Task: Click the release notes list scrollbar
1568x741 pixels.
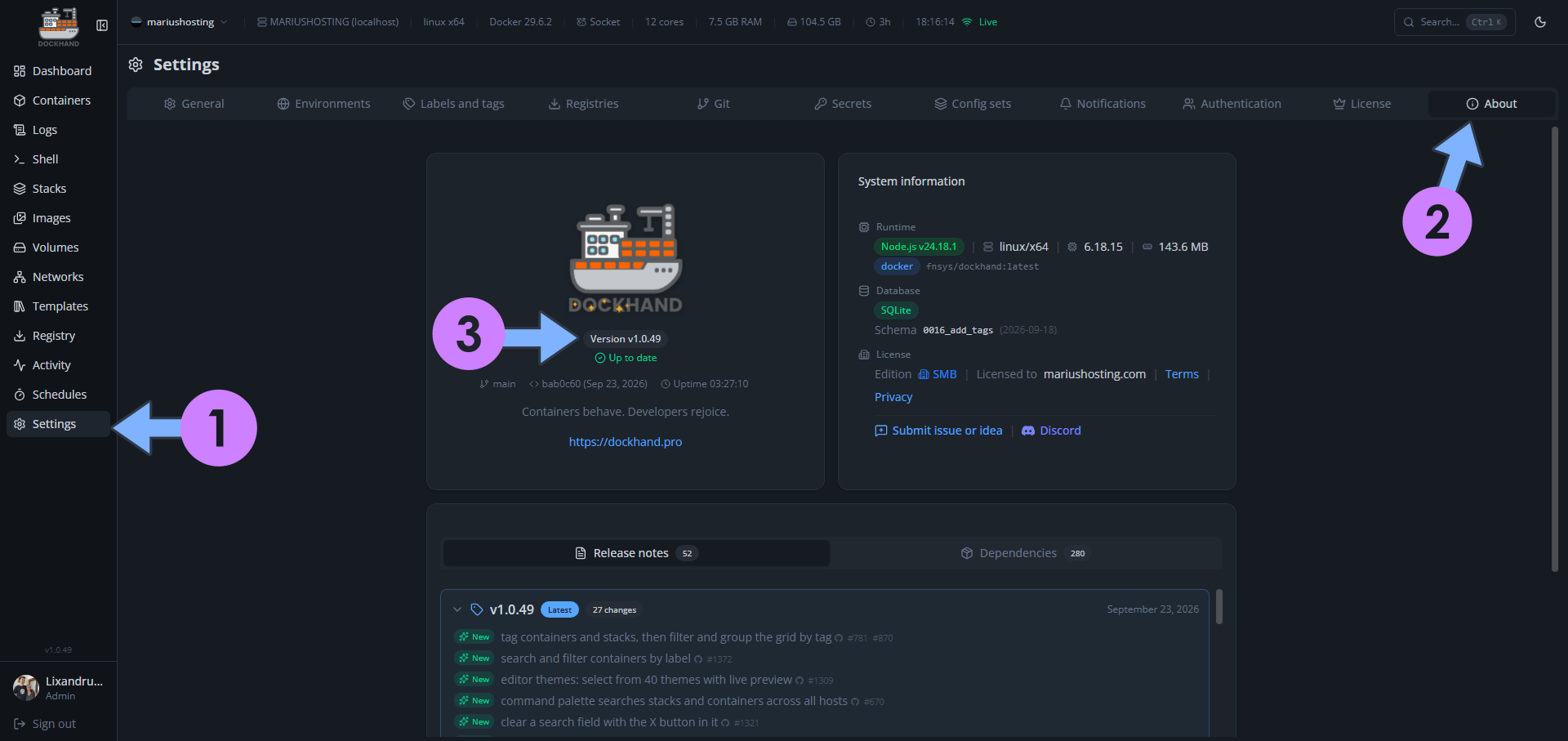Action: tap(1219, 607)
